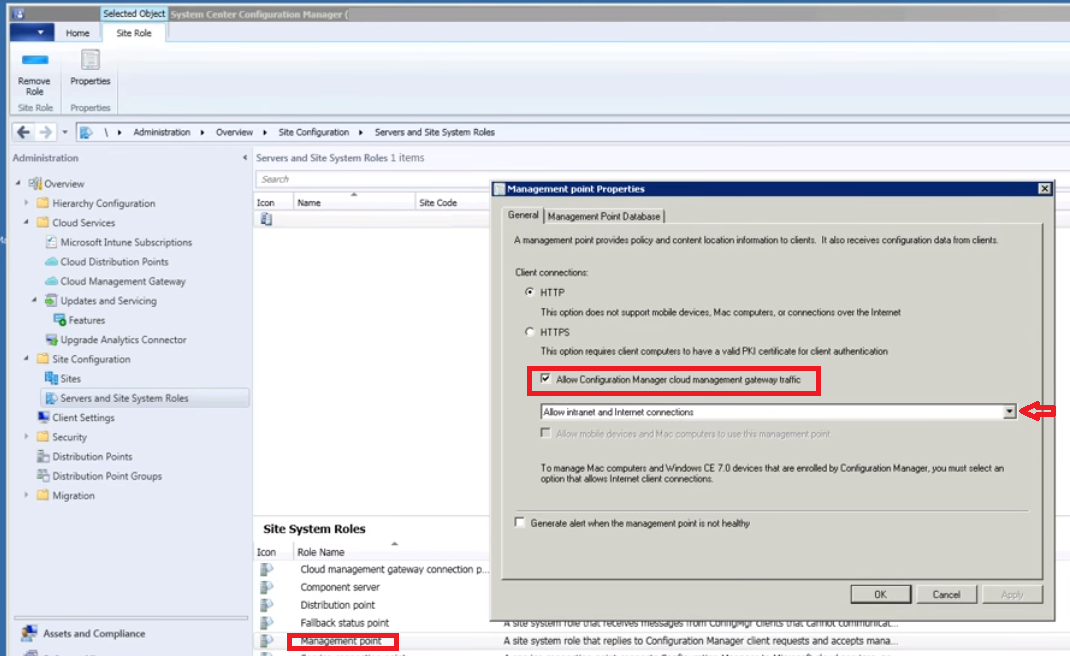Open the Site Role ribbon tab
The image size is (1070, 656).
coord(134,33)
